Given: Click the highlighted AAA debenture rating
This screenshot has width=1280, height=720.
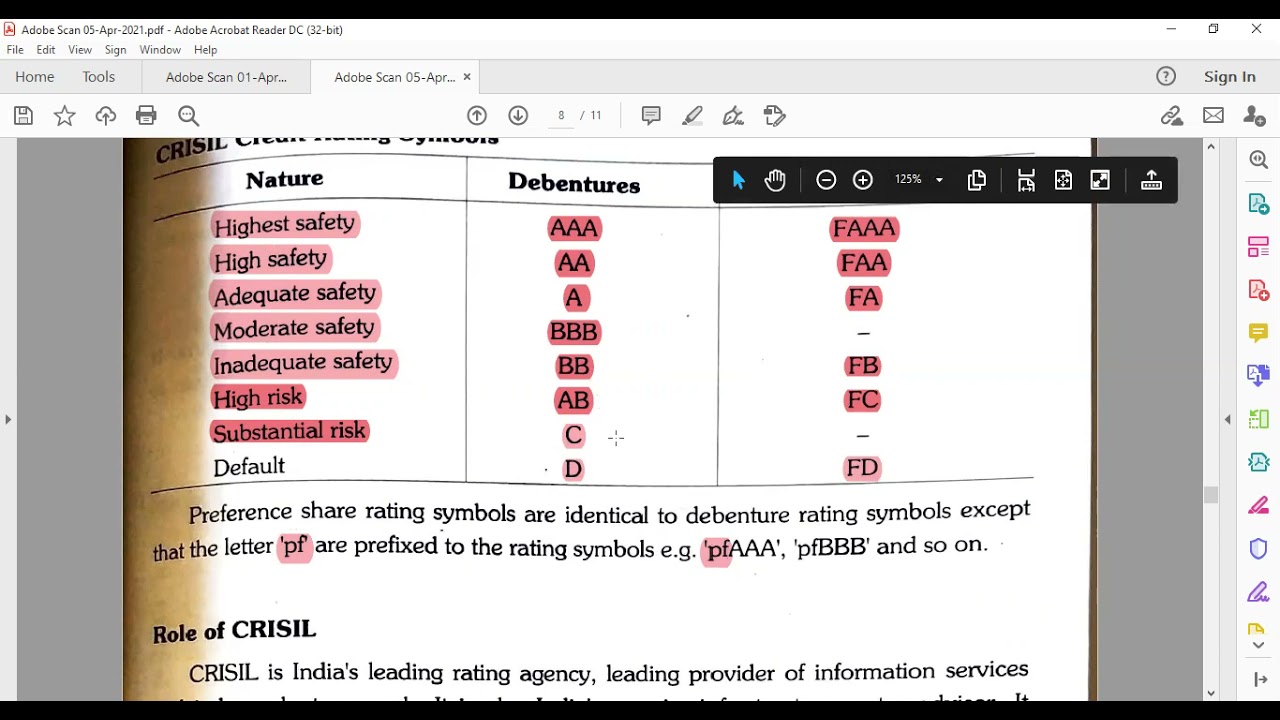Looking at the screenshot, I should (574, 229).
